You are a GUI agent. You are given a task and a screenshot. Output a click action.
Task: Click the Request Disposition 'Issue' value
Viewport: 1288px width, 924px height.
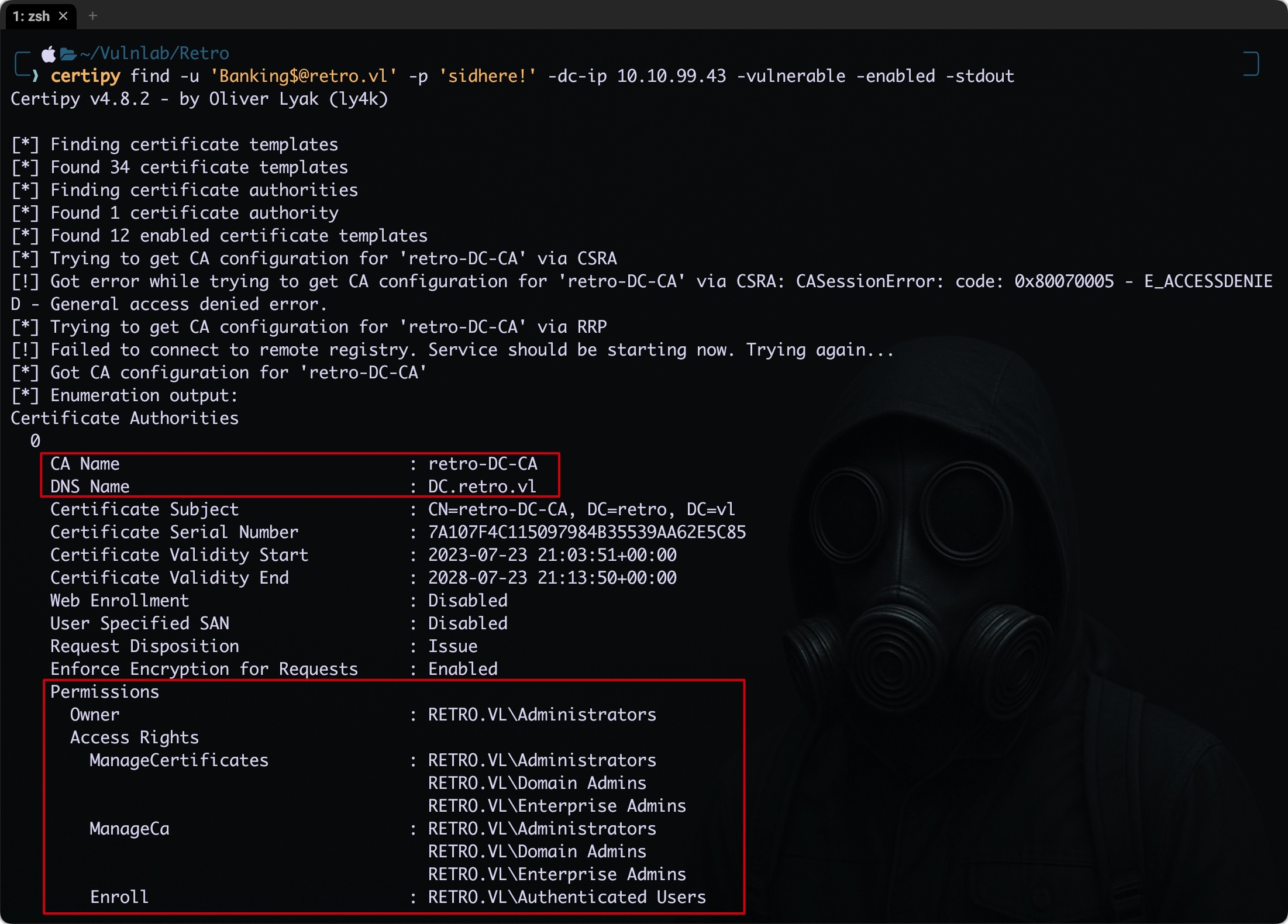click(x=453, y=646)
